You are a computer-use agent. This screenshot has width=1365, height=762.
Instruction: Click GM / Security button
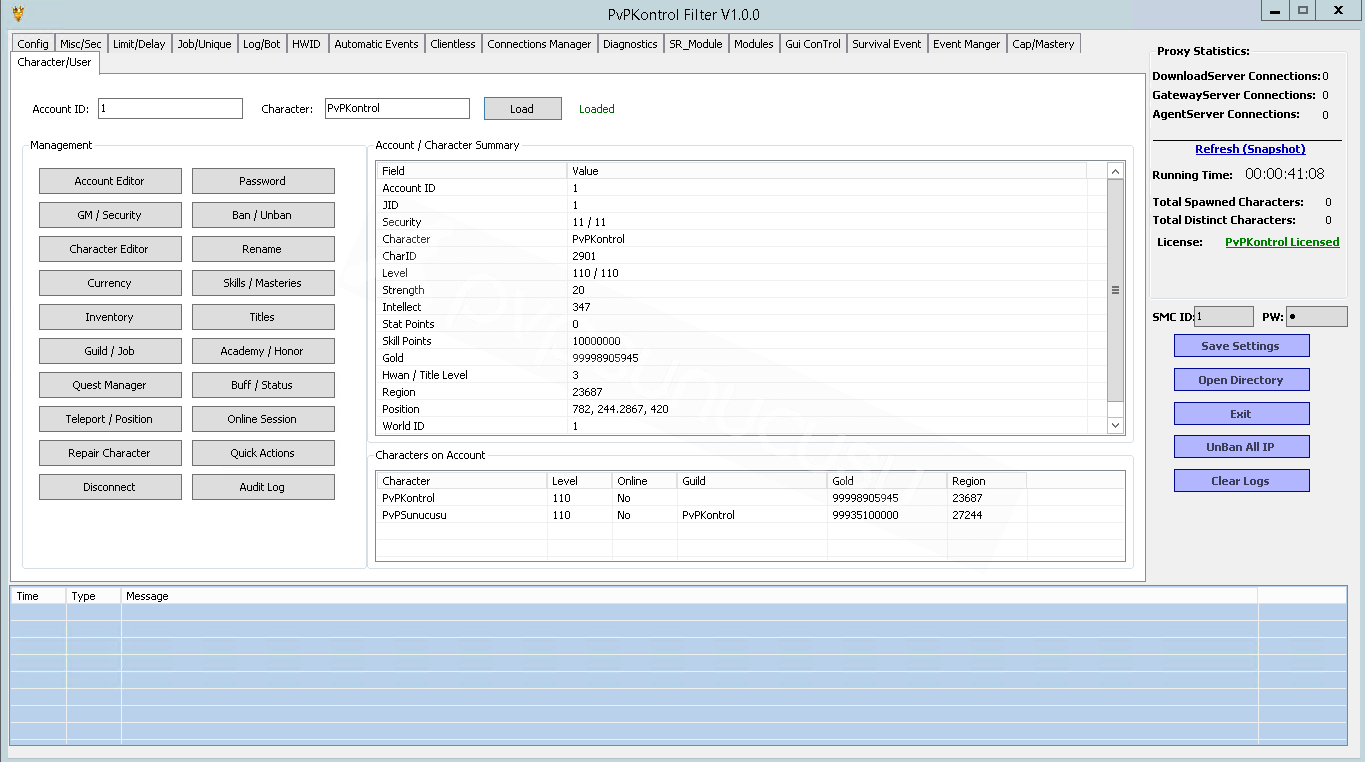coord(110,215)
